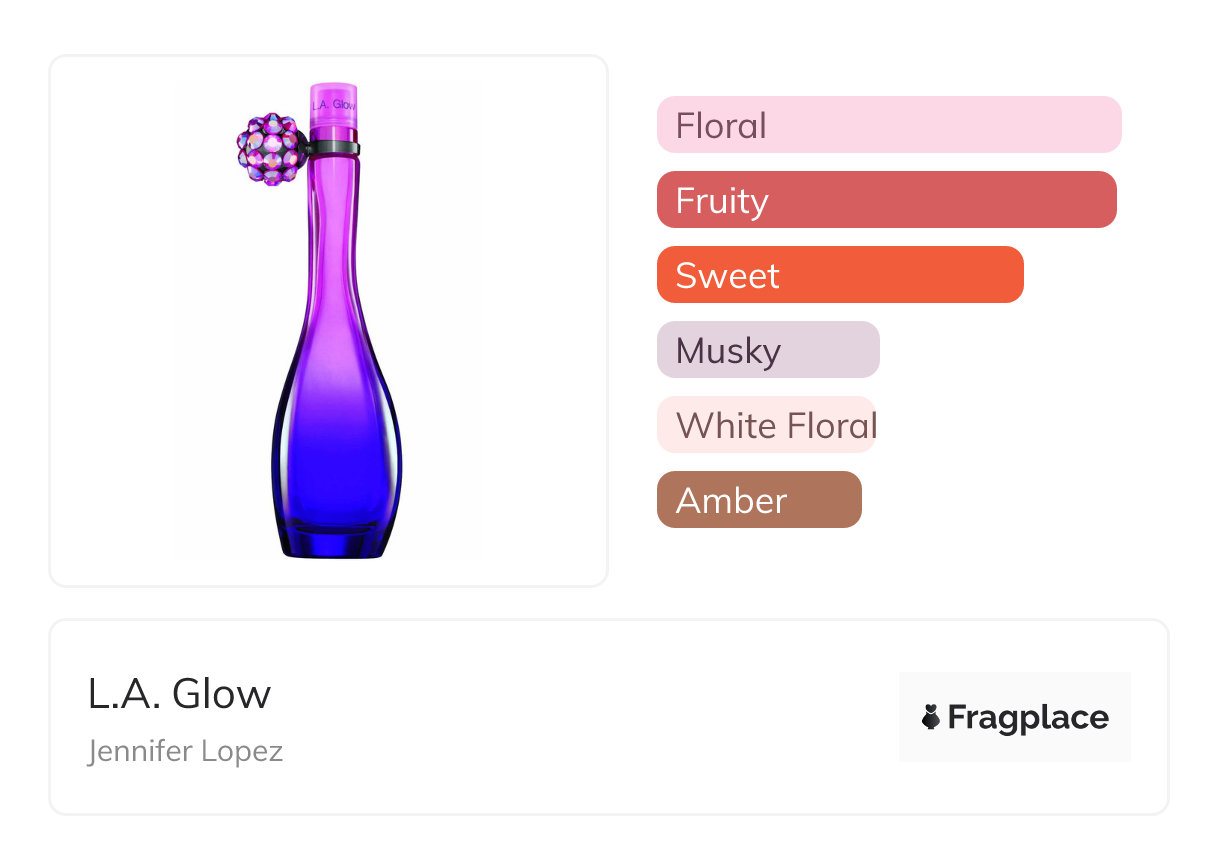Click the Jennifer Lopez brand name
This screenshot has height=864, width=1218.
pyautogui.click(x=185, y=751)
